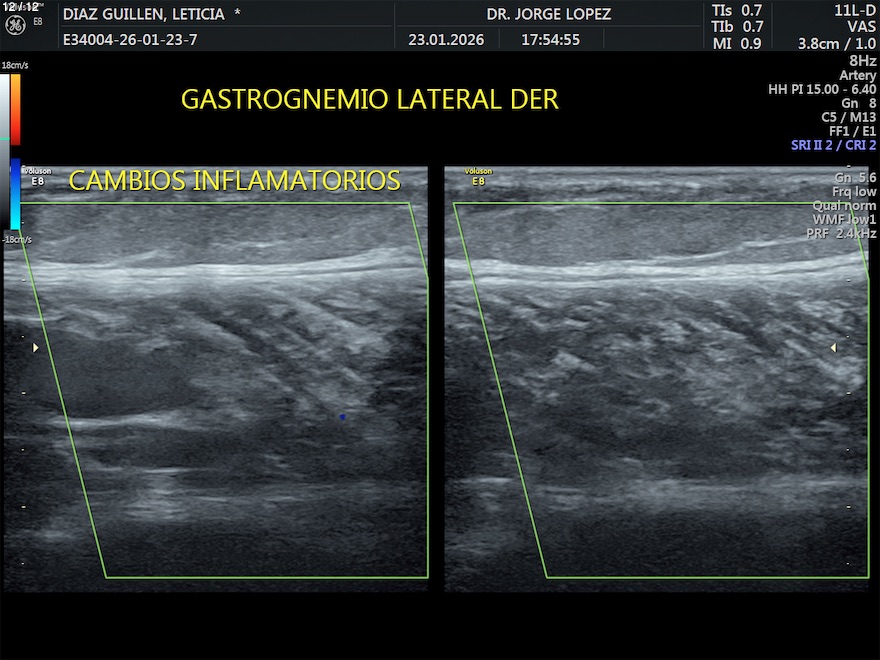
Task: Click the color Doppler velocity scale bar
Action: coord(15,152)
